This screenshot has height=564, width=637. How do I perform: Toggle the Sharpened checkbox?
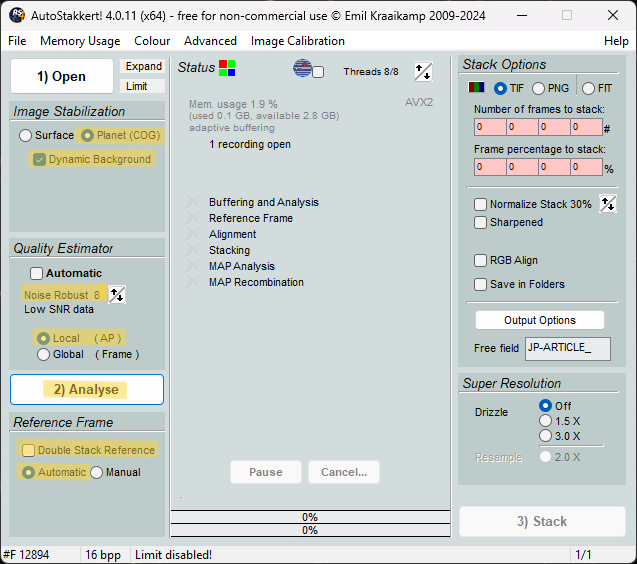(x=480, y=222)
